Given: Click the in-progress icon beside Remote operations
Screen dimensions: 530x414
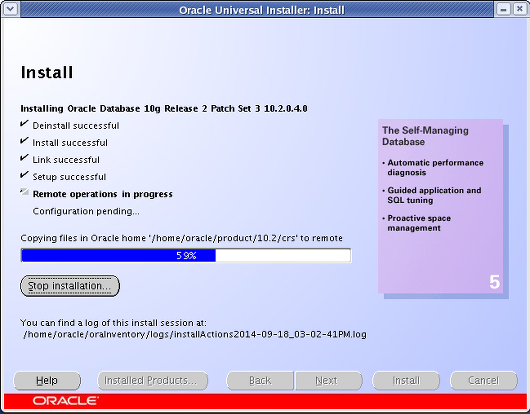Looking at the screenshot, I should coord(24,192).
